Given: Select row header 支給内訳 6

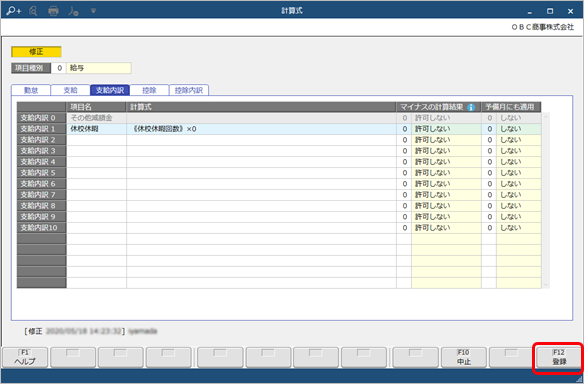Looking at the screenshot, I should 41,184.
